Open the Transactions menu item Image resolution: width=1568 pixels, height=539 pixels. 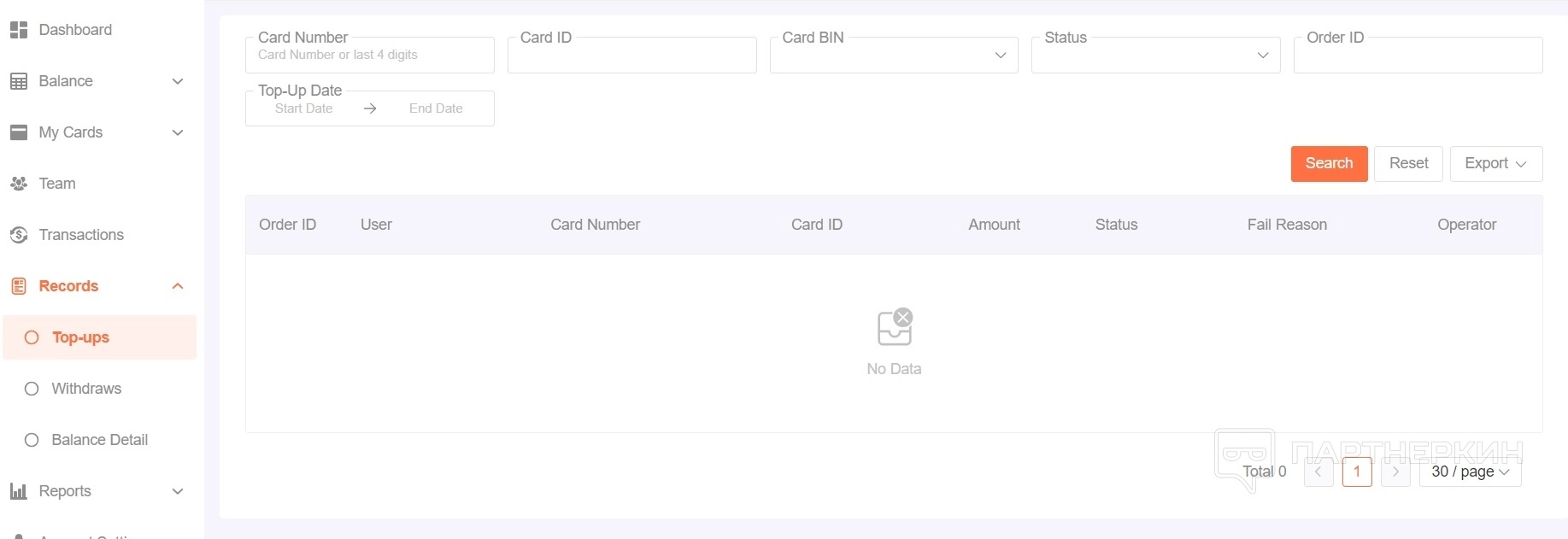click(x=81, y=235)
